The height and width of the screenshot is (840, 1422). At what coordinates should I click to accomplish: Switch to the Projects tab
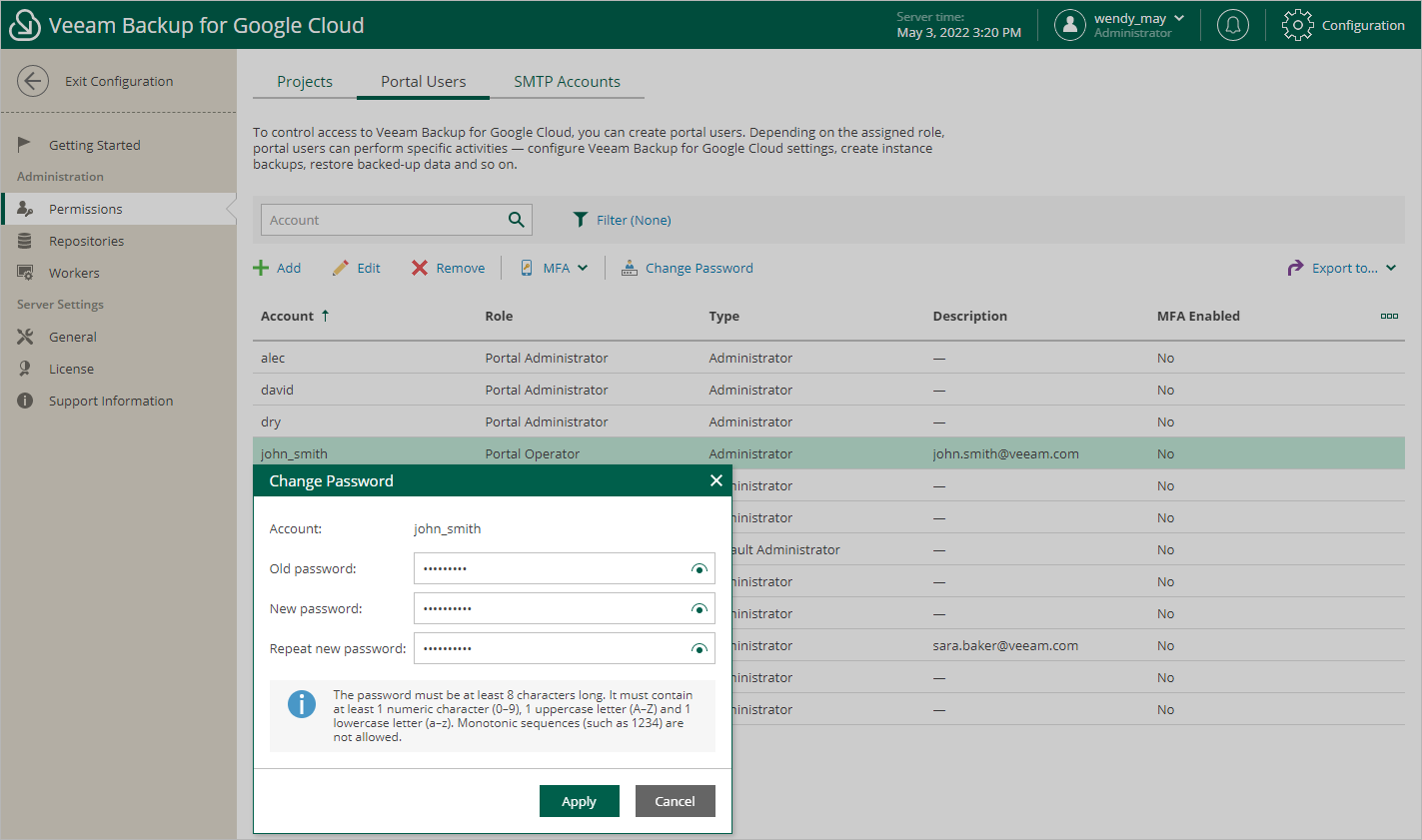(x=305, y=82)
